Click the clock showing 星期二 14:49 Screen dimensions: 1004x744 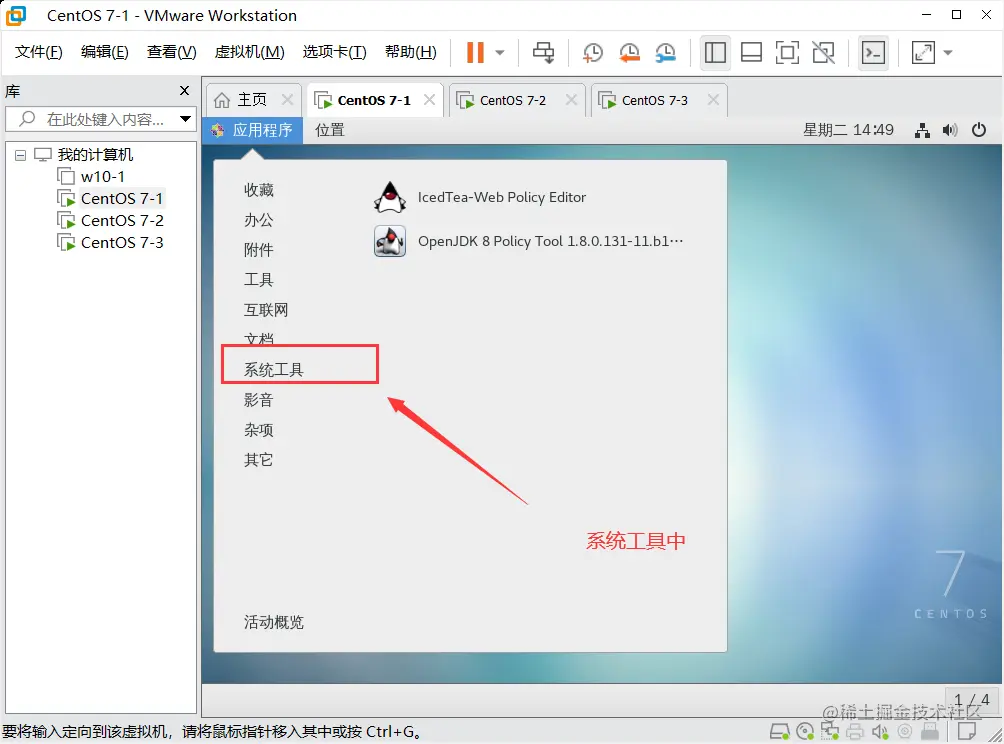848,130
